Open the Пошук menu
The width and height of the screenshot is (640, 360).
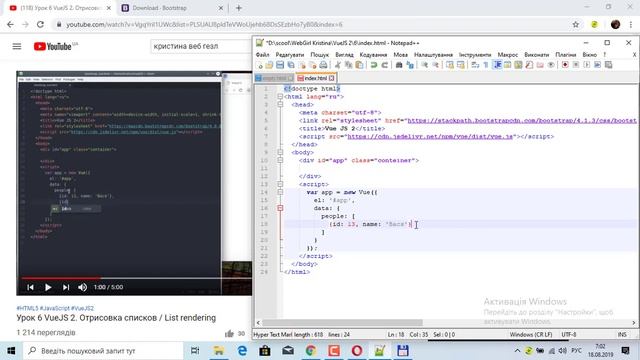tap(320, 55)
